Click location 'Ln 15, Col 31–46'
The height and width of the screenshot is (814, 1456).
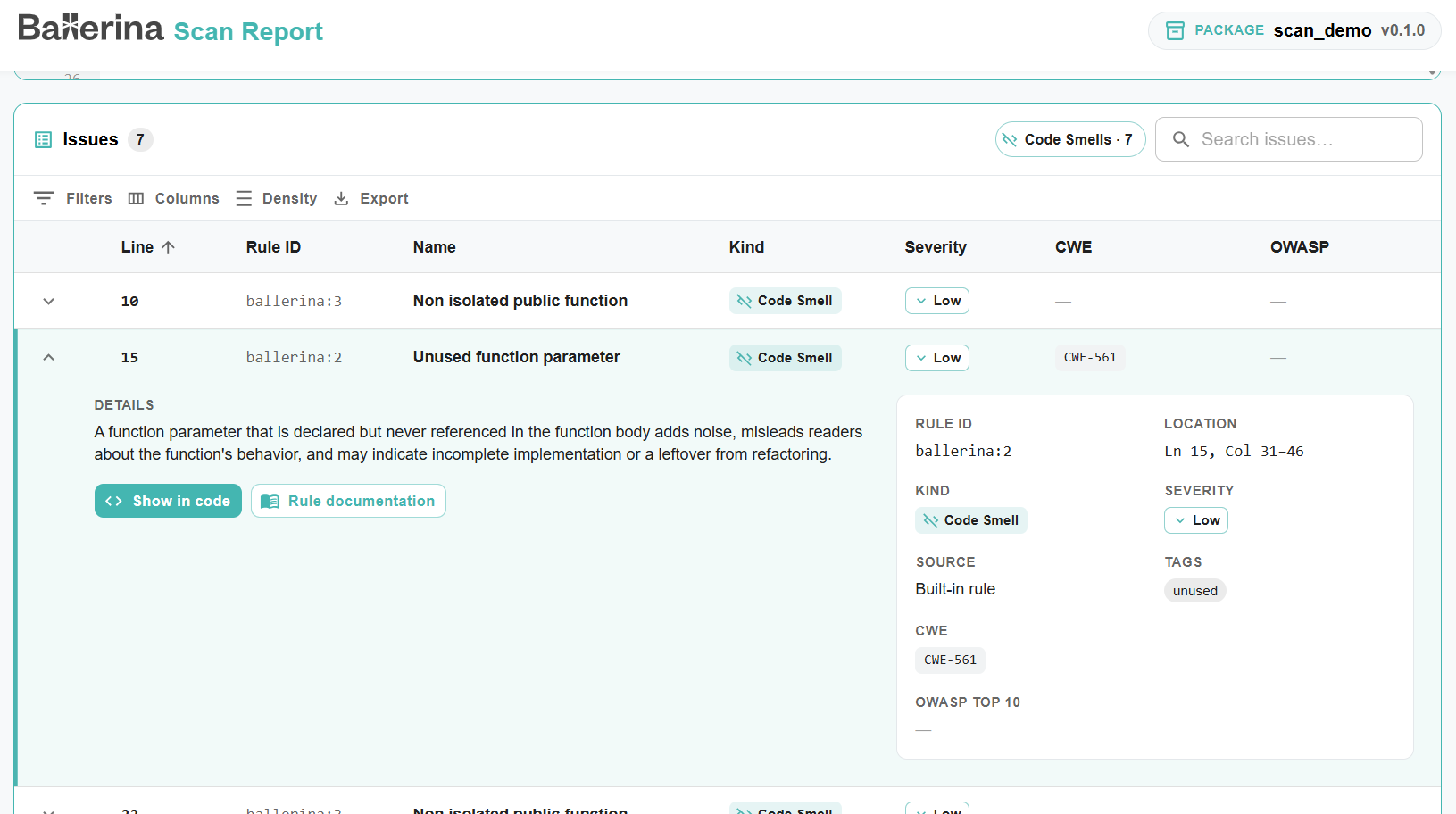coord(1234,452)
